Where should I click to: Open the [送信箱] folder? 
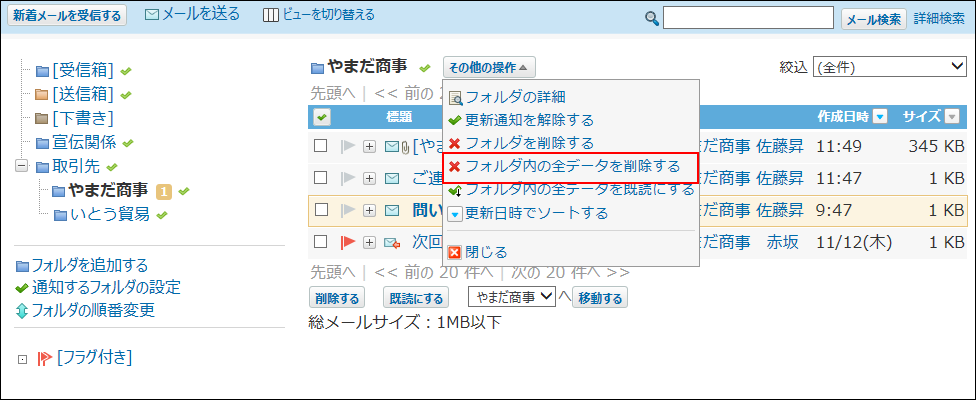point(83,95)
